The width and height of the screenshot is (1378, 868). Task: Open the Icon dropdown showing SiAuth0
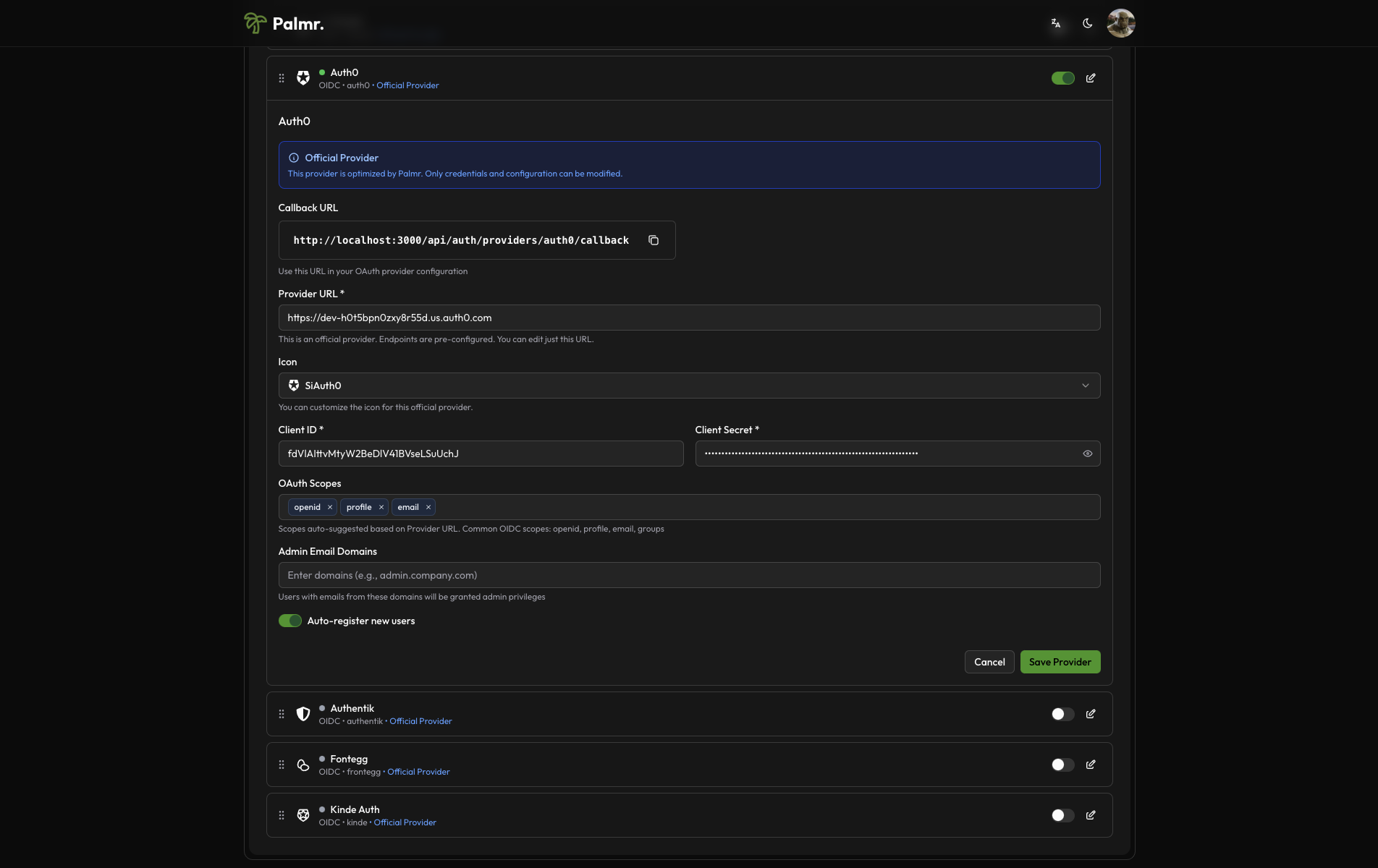(689, 386)
